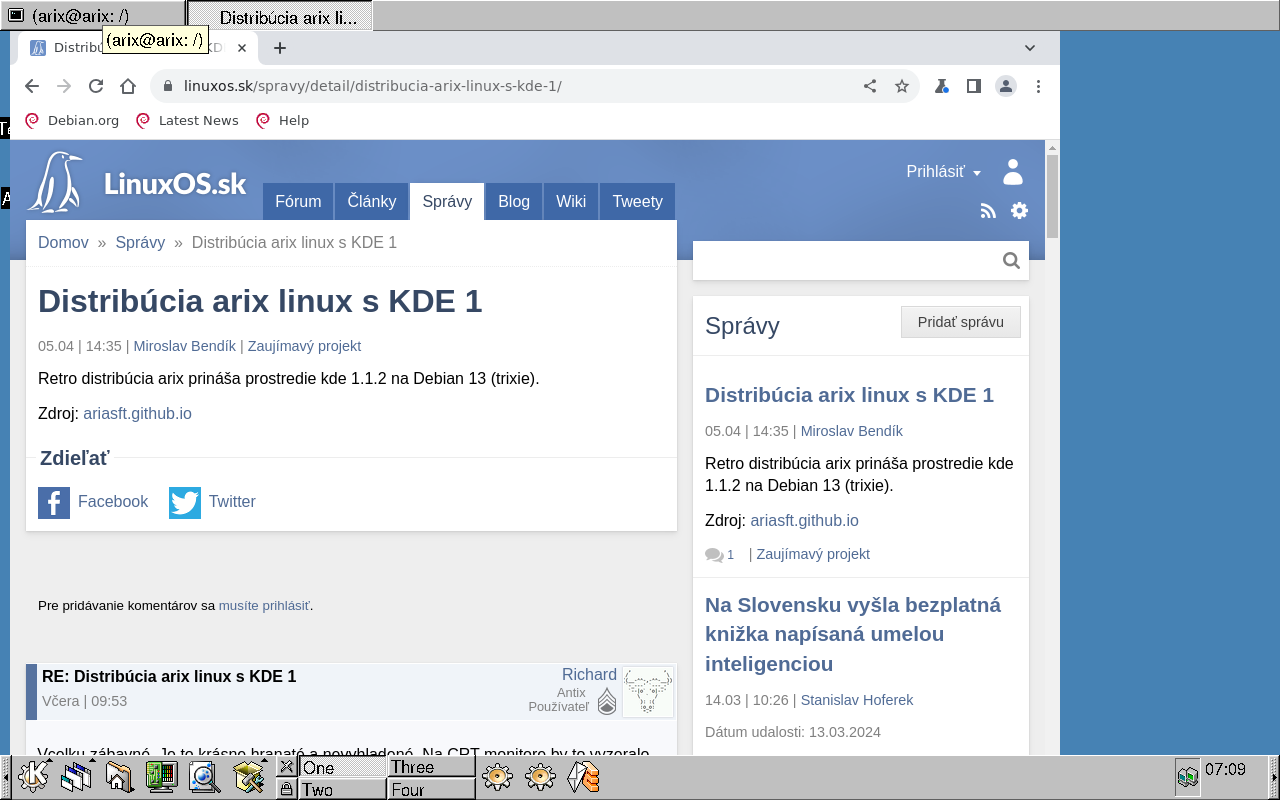Share article via Facebook icon
The width and height of the screenshot is (1280, 800).
pos(54,502)
